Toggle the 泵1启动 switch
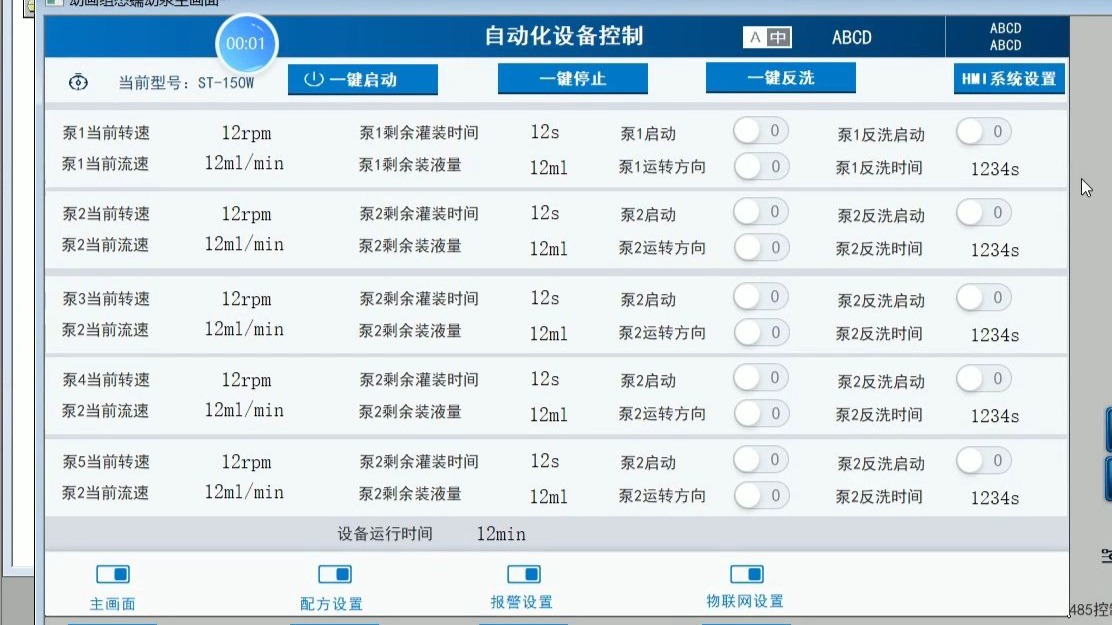The height and width of the screenshot is (625, 1112). tap(760, 131)
